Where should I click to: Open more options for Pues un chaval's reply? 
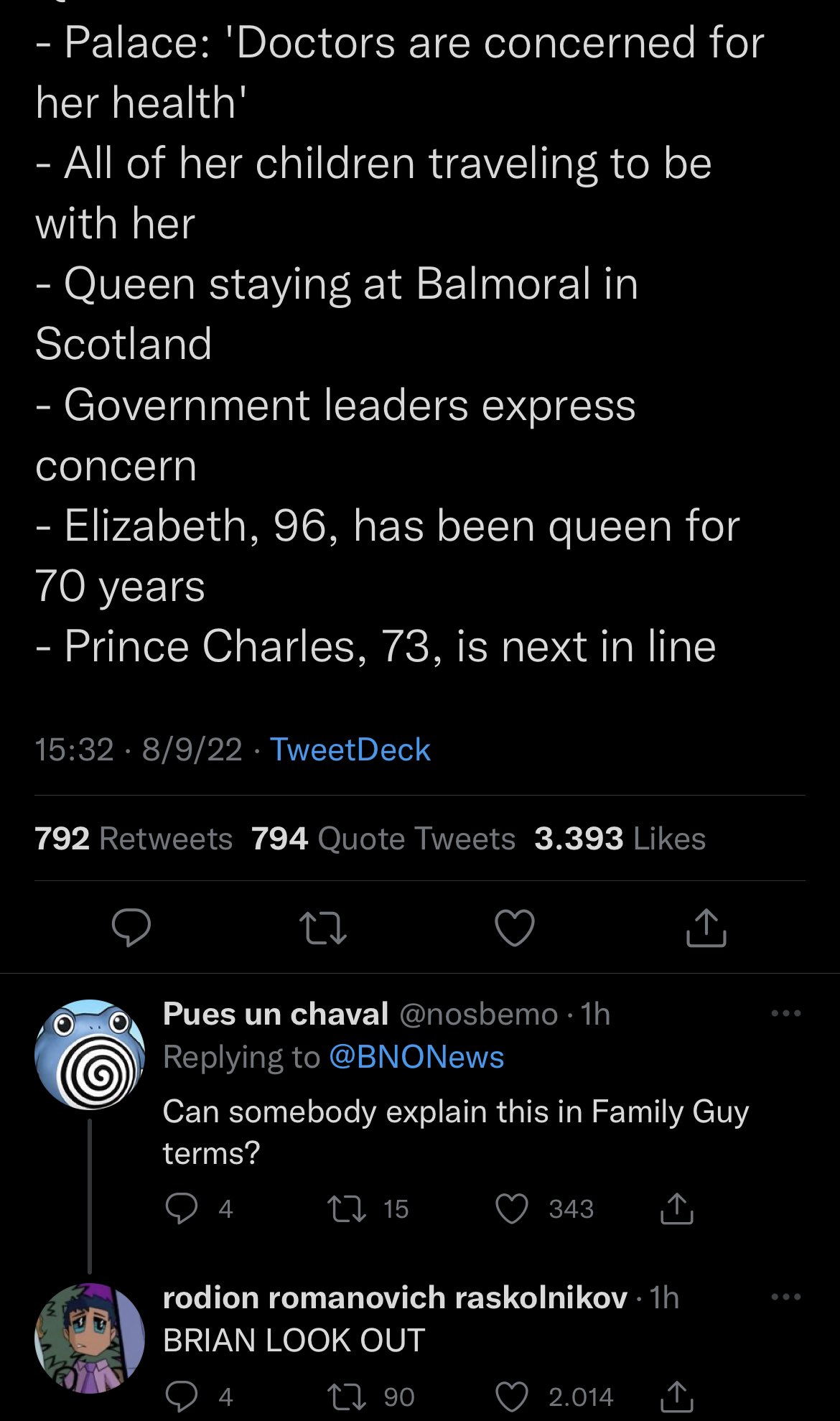click(785, 1014)
